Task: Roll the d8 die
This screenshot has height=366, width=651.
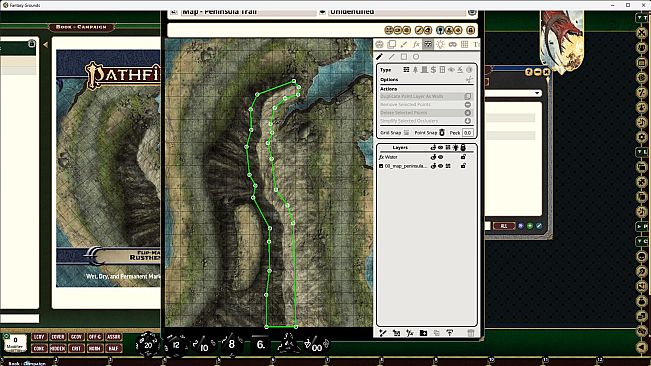Action: tap(231, 344)
